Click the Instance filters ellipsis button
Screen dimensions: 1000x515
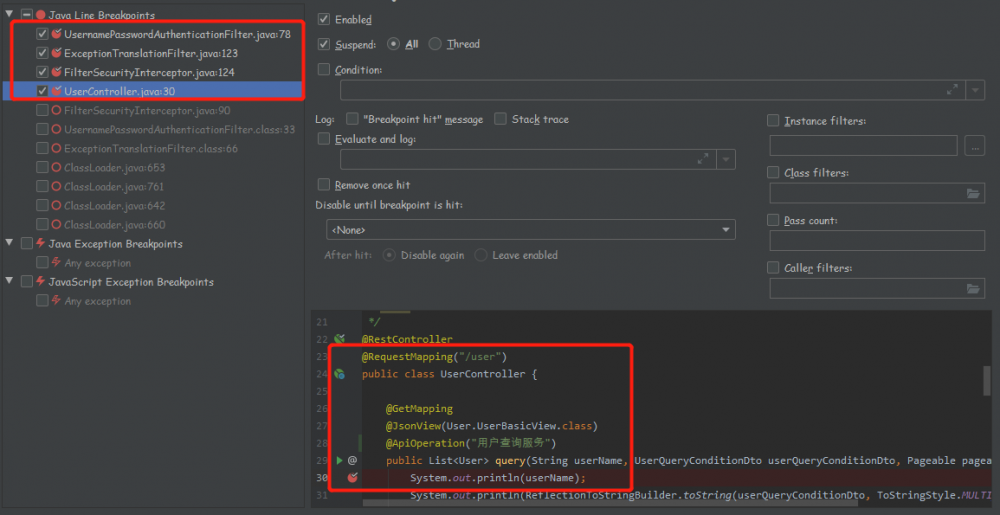coord(974,145)
